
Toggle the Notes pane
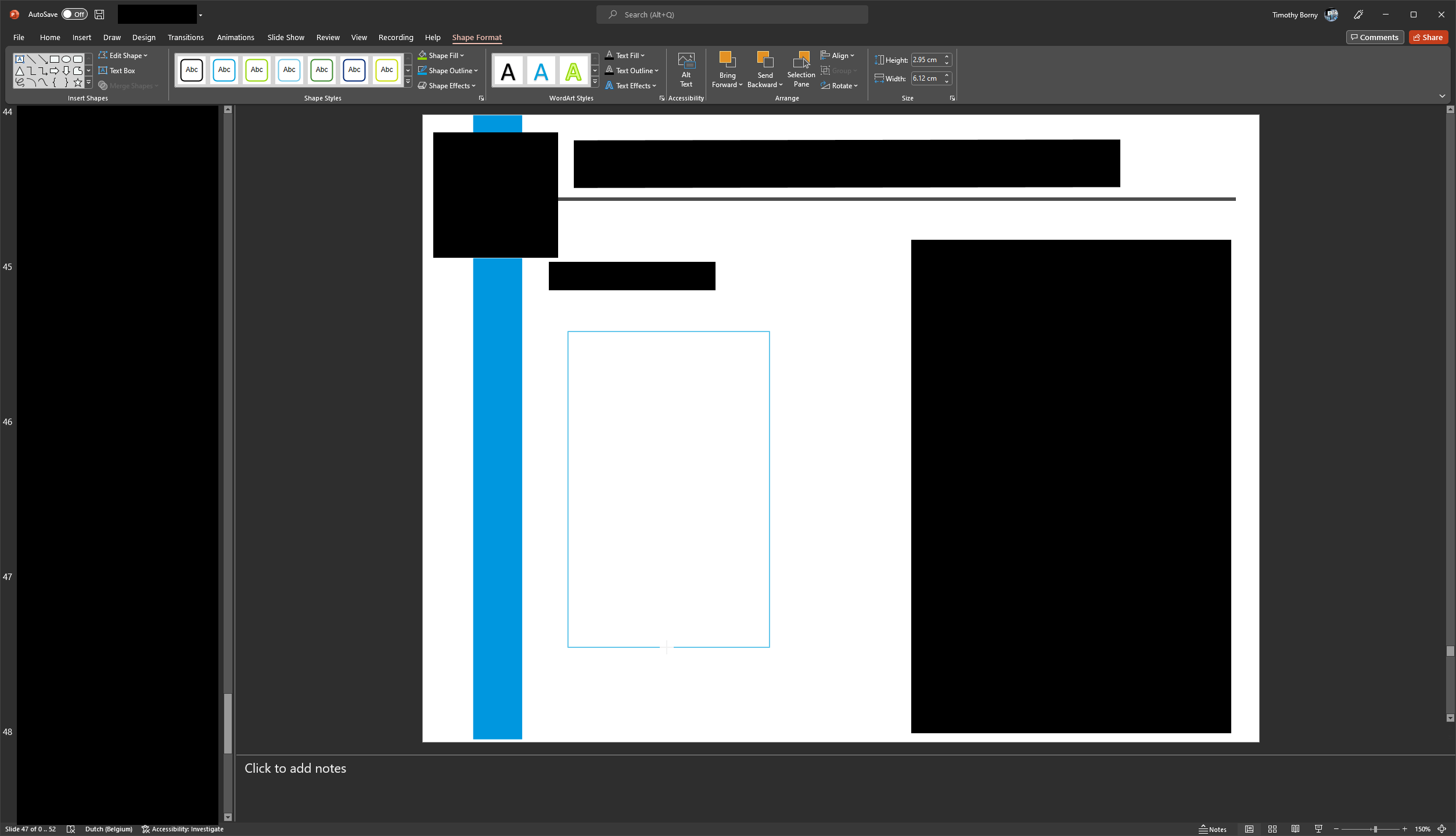[1213, 829]
